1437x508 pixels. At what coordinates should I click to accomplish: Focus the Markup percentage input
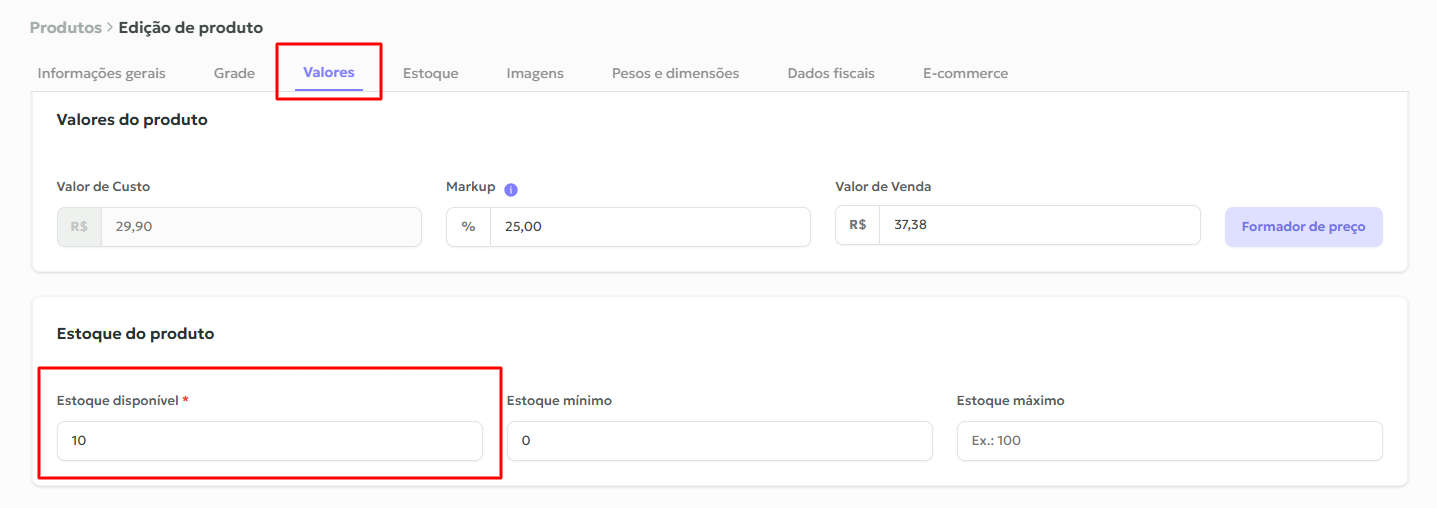[x=649, y=227]
